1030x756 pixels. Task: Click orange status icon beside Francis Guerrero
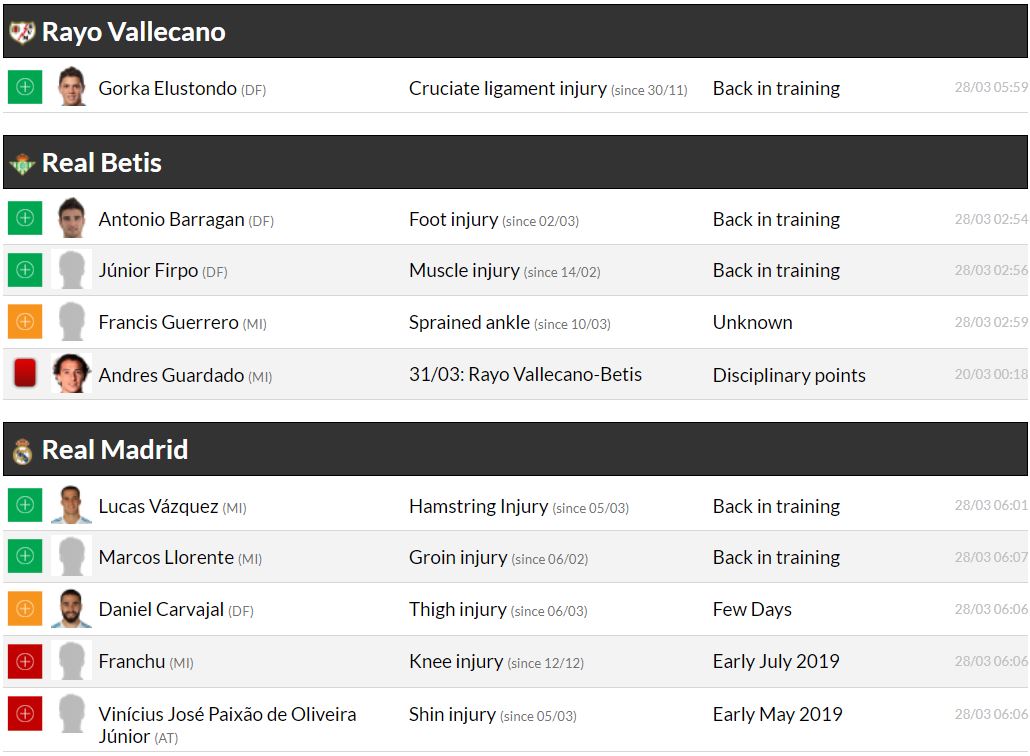pyautogui.click(x=25, y=322)
